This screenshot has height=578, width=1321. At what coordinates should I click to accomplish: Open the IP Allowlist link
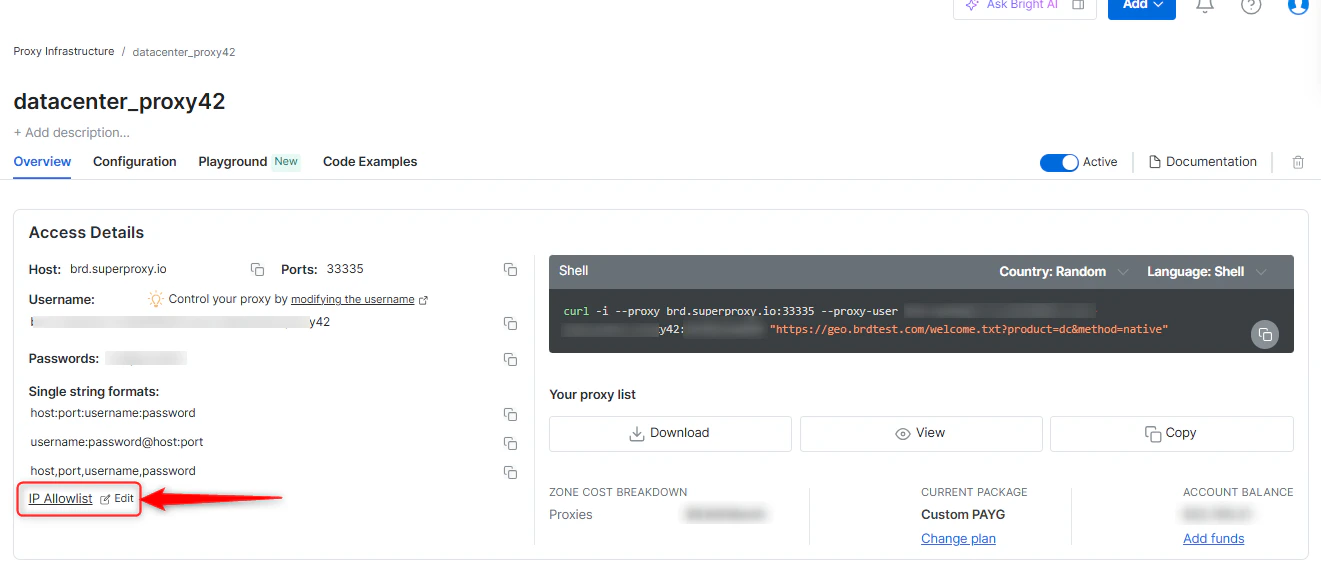[x=60, y=498]
